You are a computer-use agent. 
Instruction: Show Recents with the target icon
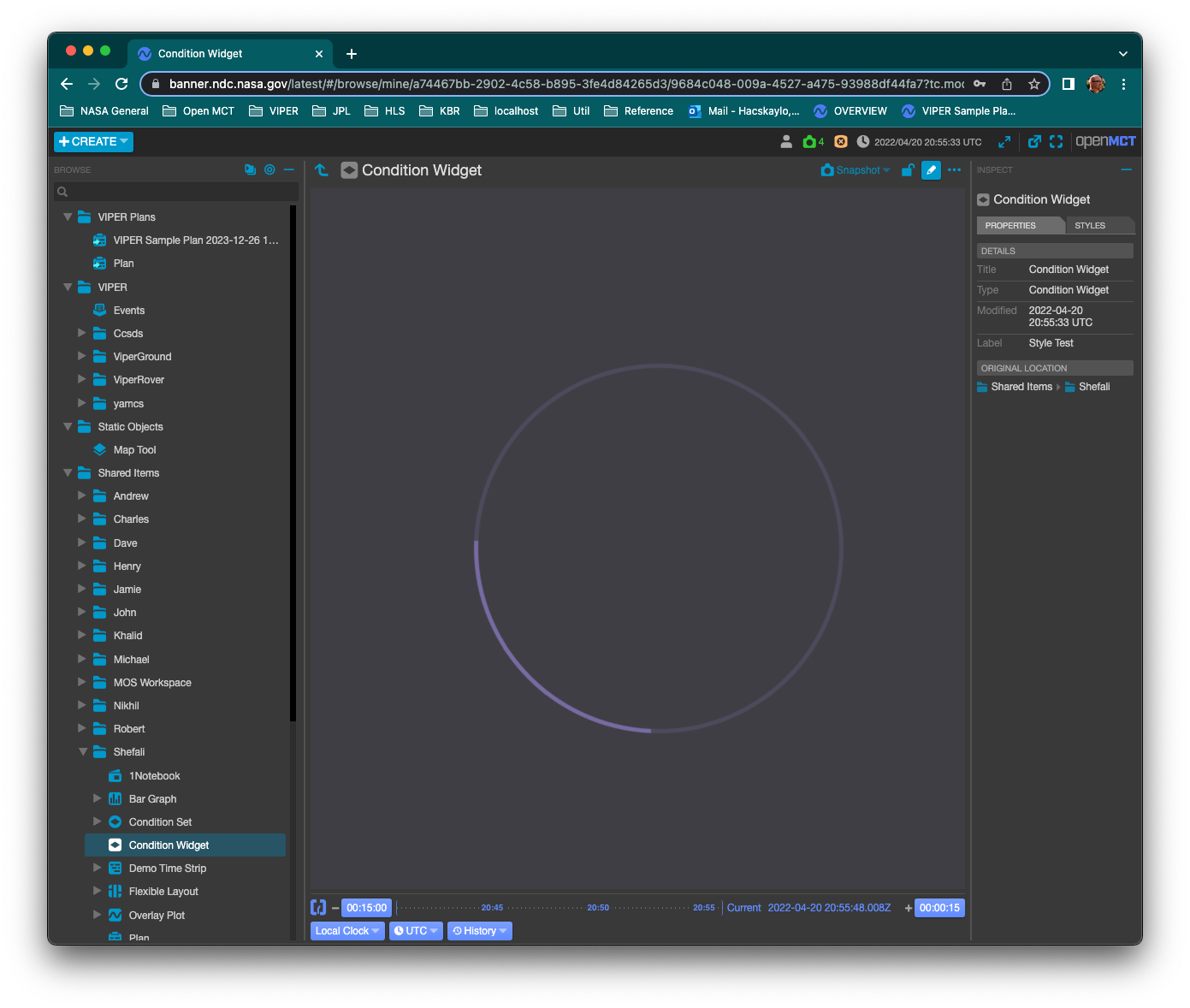tap(269, 169)
